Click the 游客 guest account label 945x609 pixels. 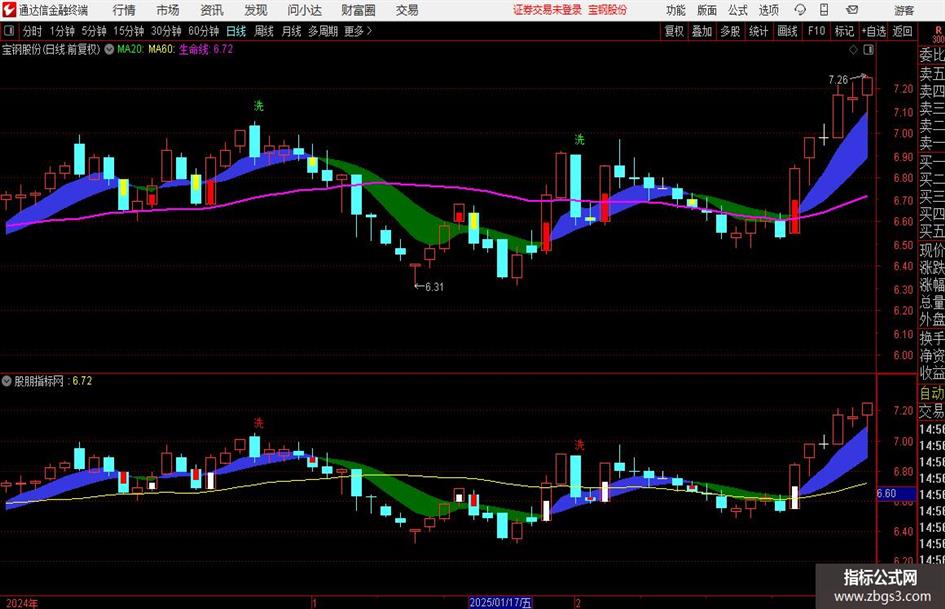pos(904,10)
